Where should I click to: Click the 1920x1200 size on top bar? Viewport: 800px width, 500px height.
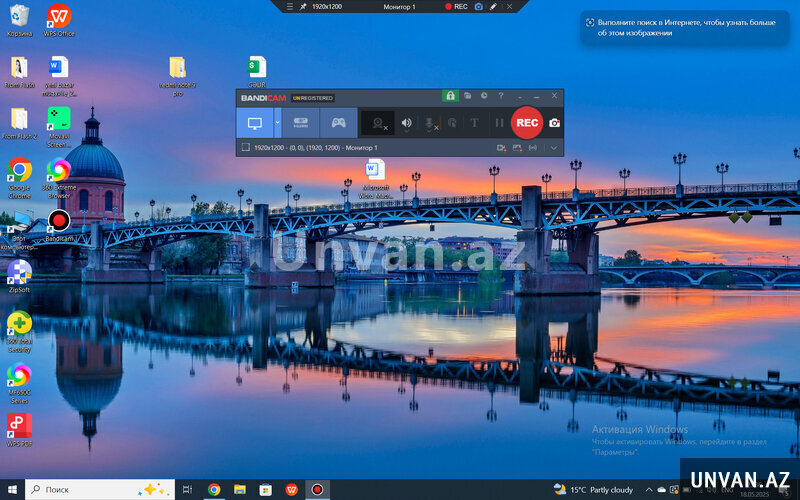coord(327,7)
